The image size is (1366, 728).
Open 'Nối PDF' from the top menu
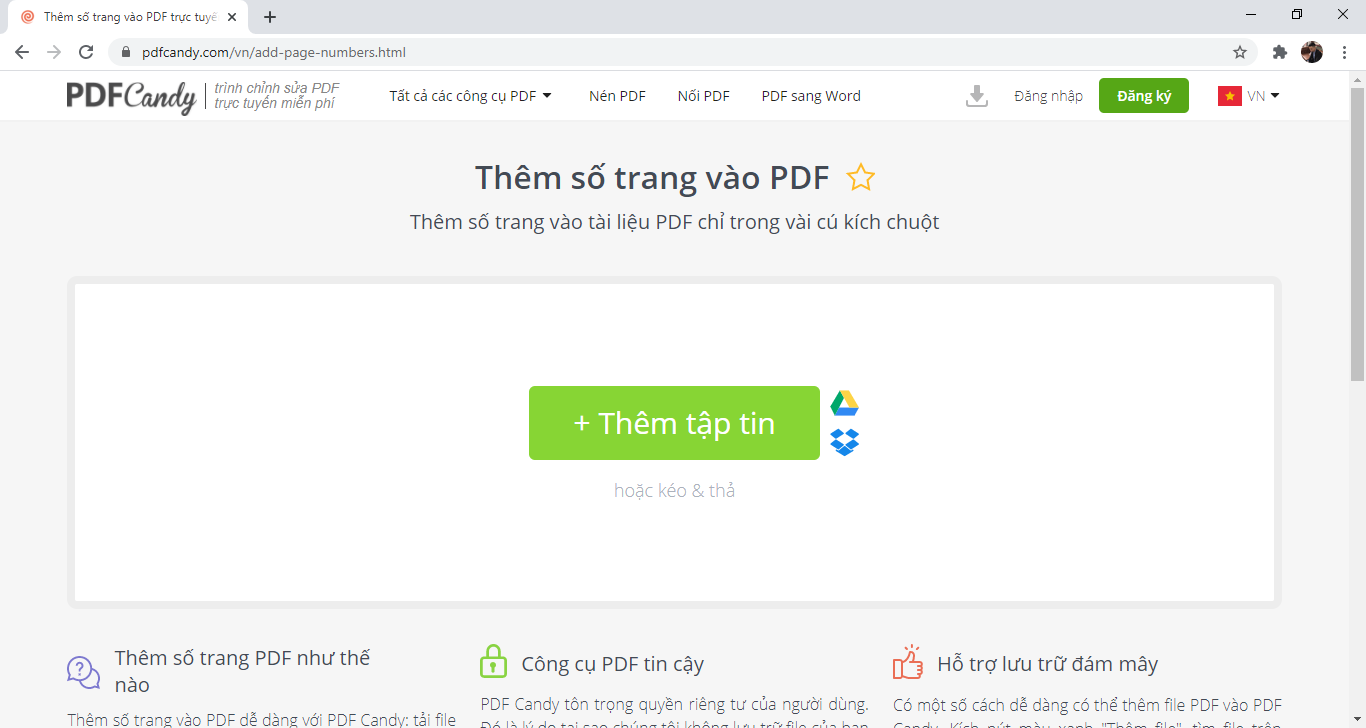coord(704,96)
